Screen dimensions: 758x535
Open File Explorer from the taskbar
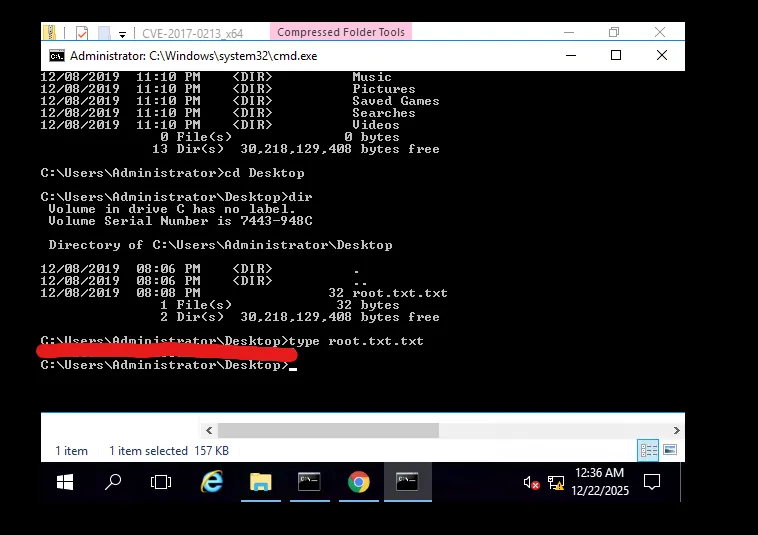click(x=260, y=482)
